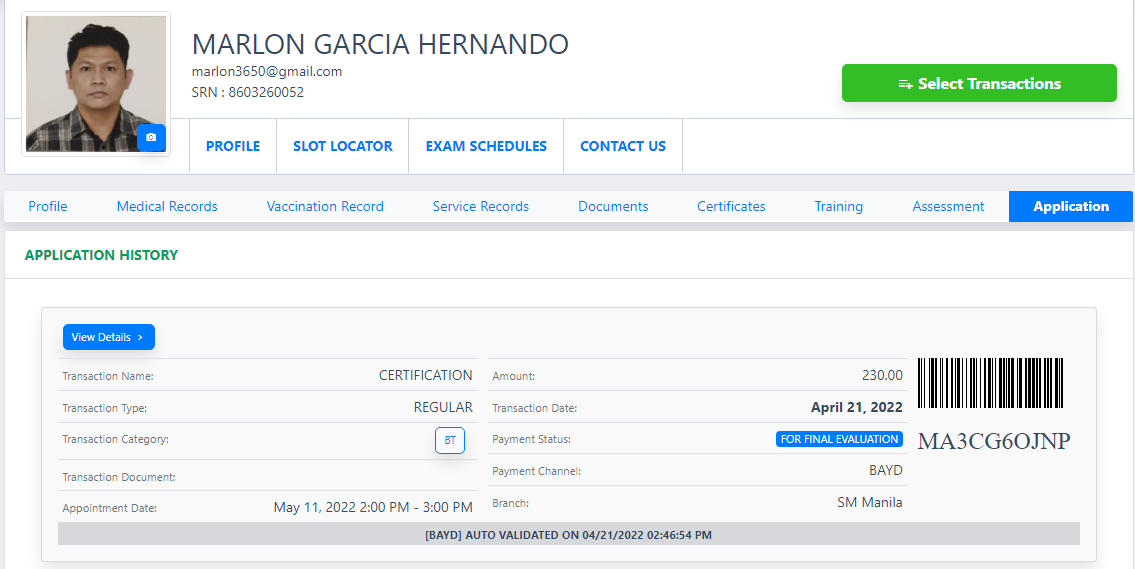Switch to the Medical Records tab

click(167, 206)
